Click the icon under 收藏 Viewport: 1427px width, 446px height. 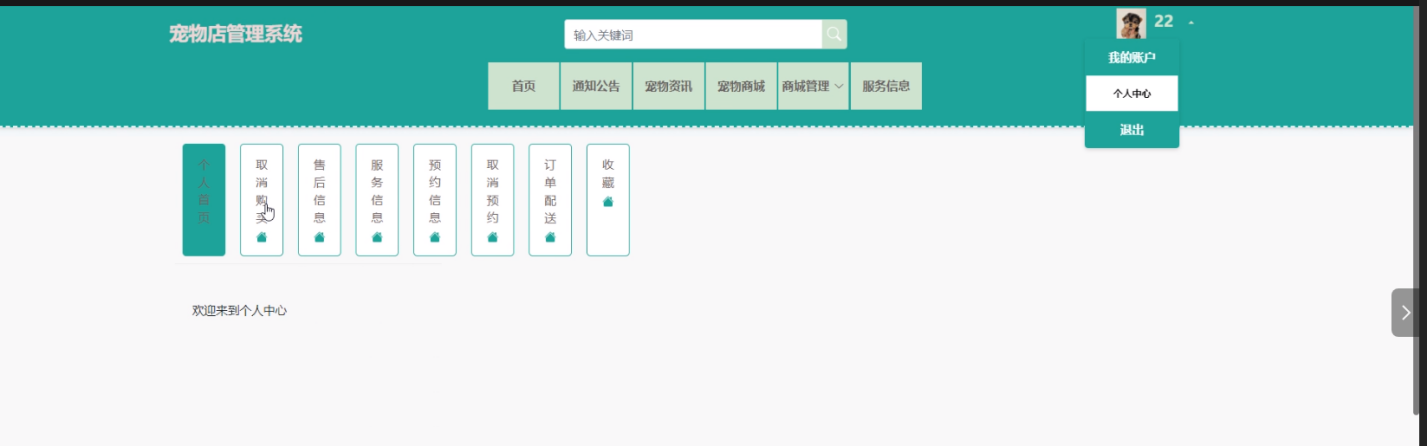click(608, 201)
